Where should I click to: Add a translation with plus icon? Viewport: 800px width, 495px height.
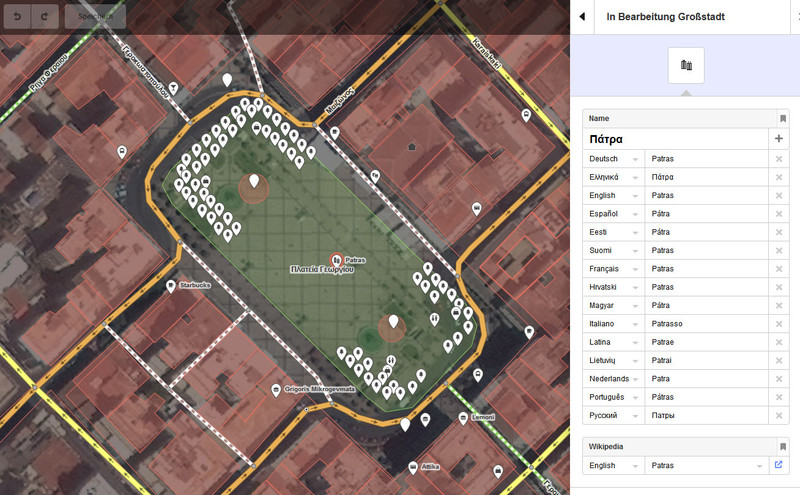click(779, 139)
